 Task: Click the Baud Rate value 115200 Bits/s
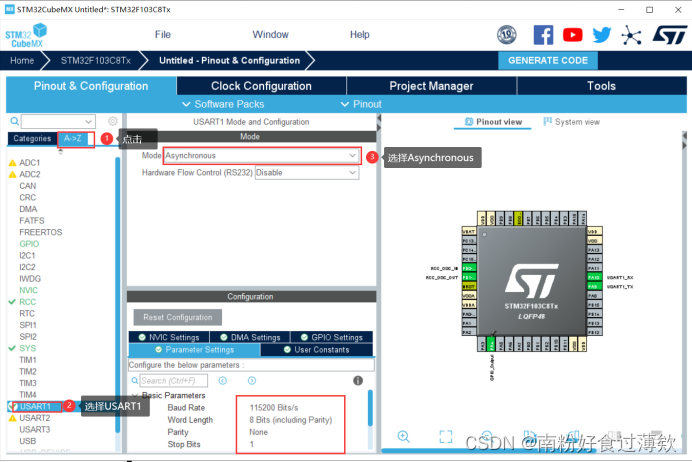274,407
